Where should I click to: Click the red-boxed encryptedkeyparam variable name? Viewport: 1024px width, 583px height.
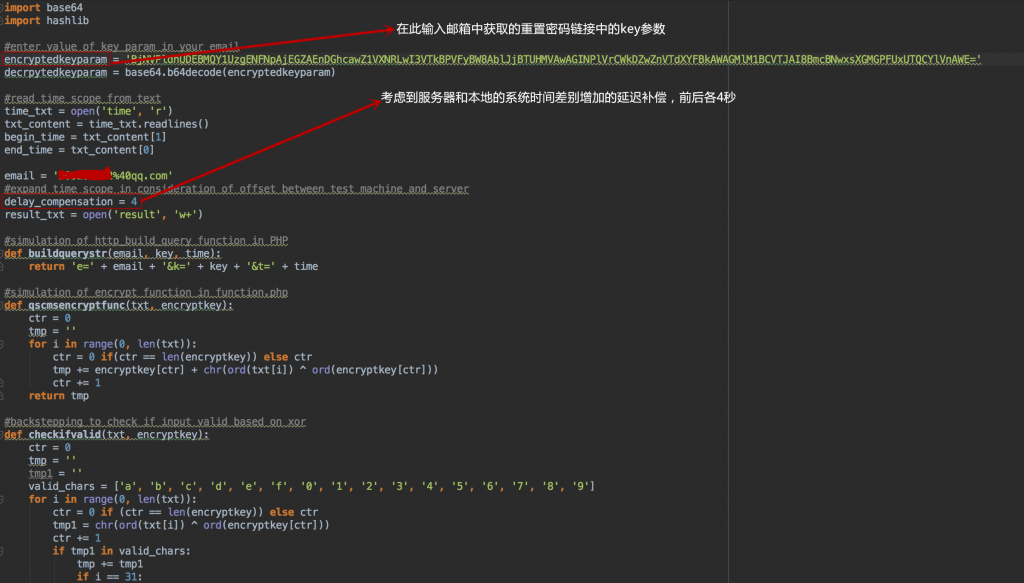(x=56, y=60)
